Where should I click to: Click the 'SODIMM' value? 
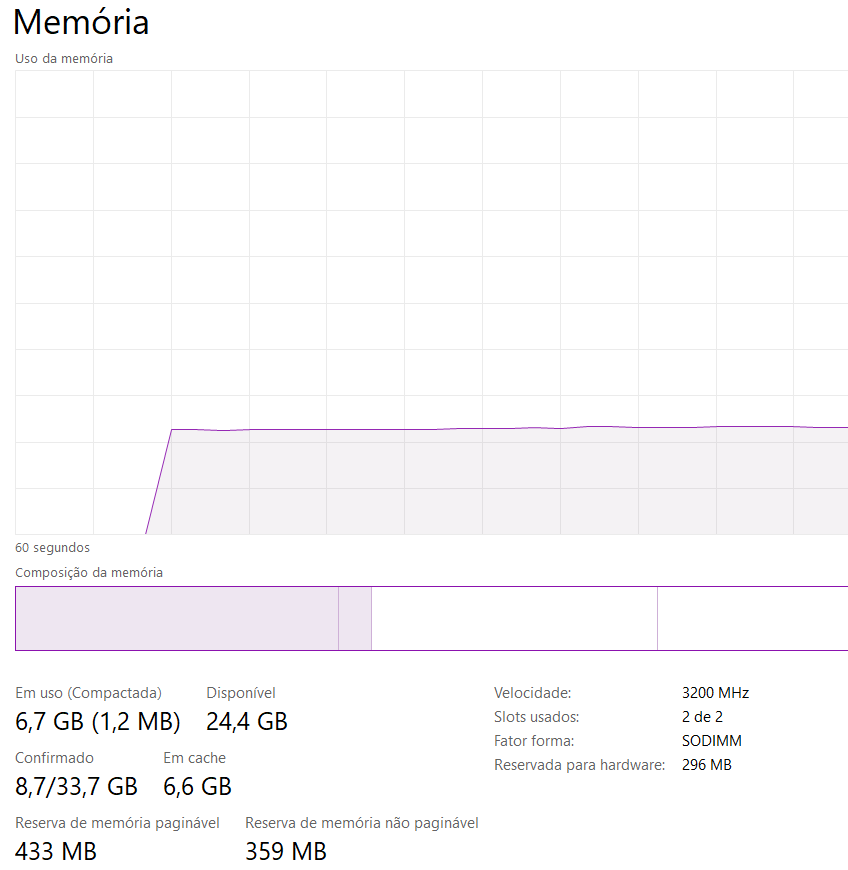712,741
